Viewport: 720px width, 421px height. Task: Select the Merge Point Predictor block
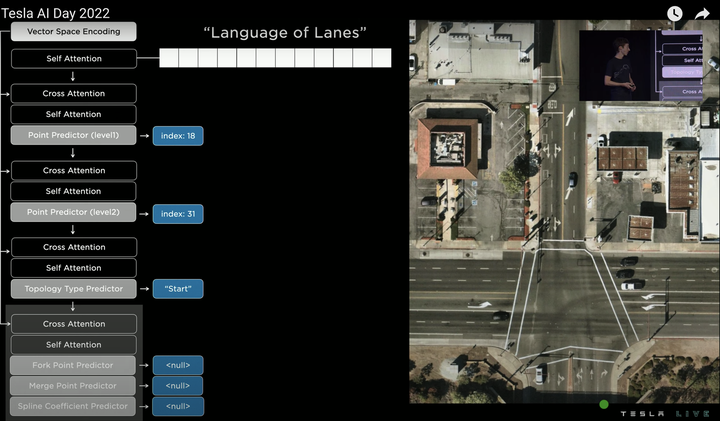pyautogui.click(x=73, y=386)
